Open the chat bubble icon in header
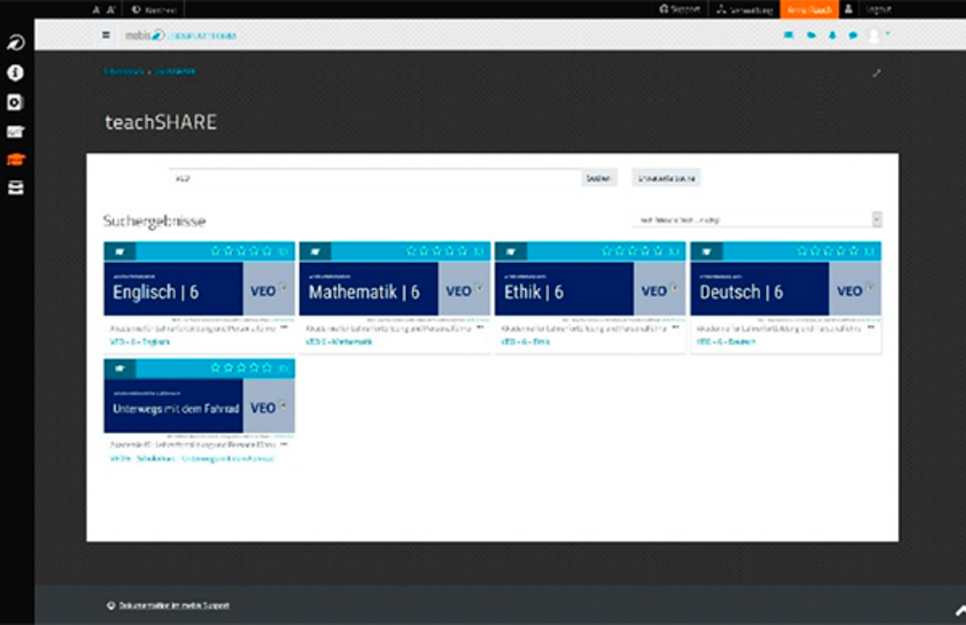This screenshot has width=966, height=625. tap(853, 36)
